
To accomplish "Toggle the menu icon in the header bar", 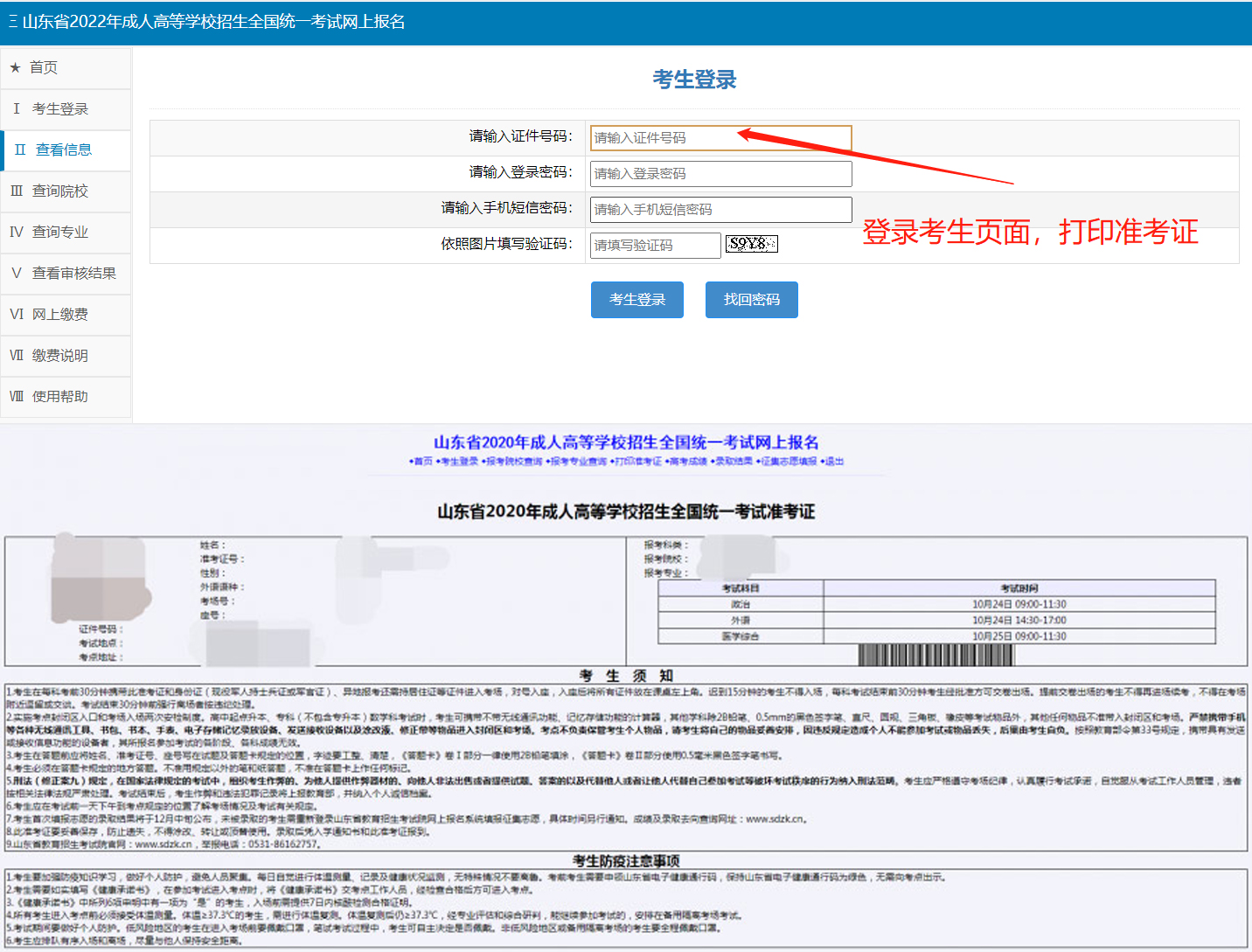I will (x=13, y=22).
